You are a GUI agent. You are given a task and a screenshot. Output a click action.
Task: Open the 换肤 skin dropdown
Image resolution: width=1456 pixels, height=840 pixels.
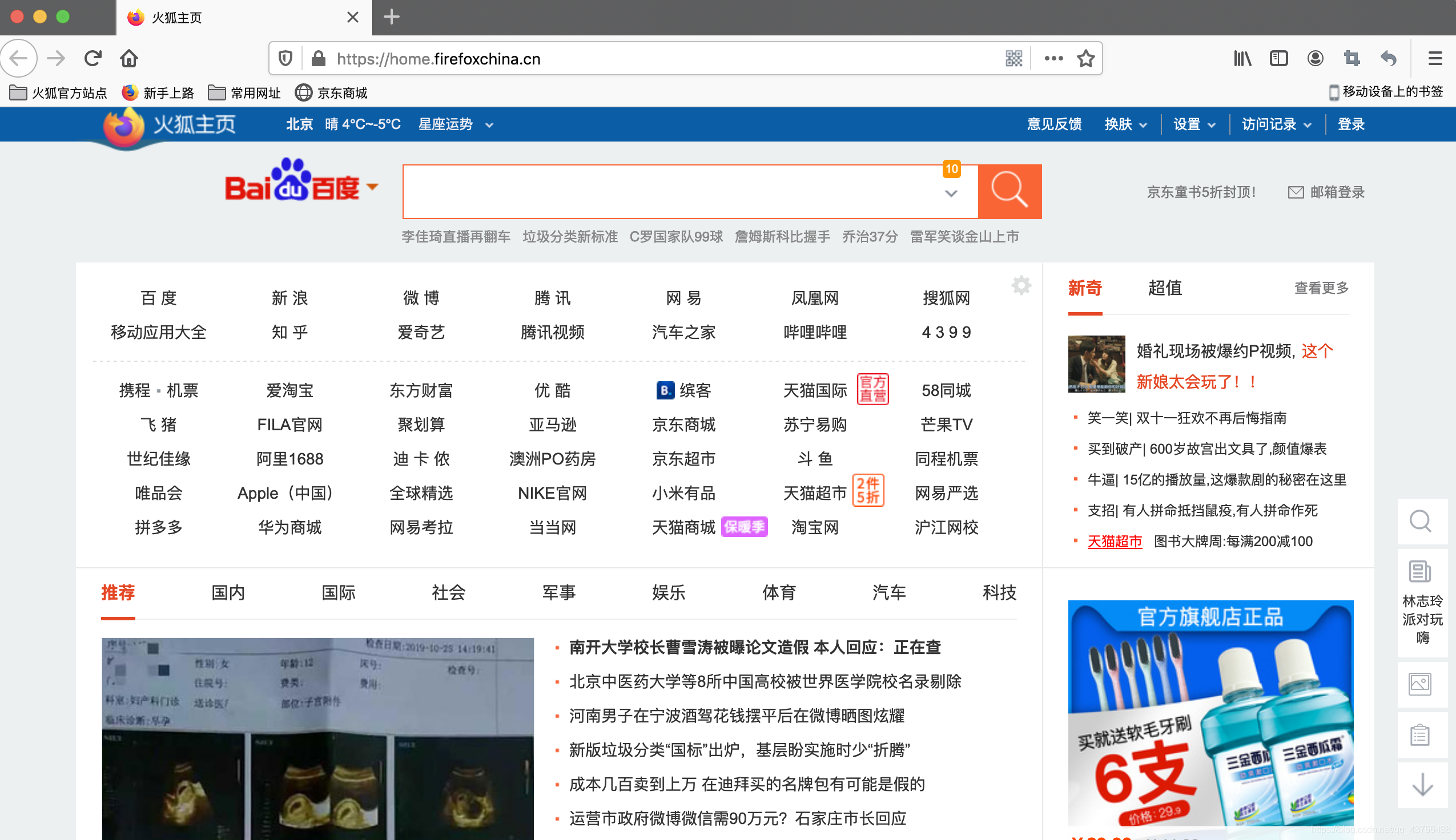pos(1125,124)
